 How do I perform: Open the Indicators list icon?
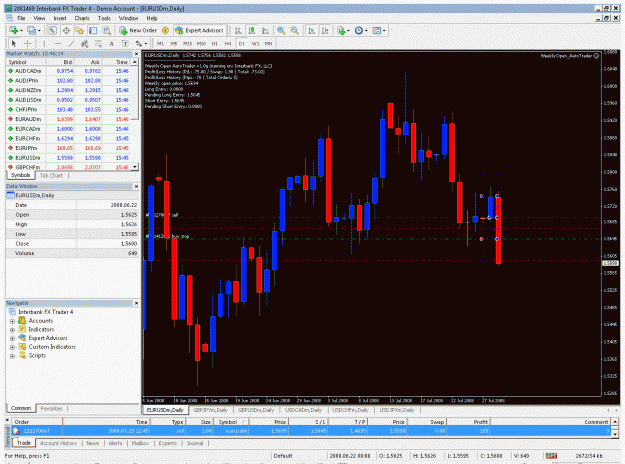341,30
